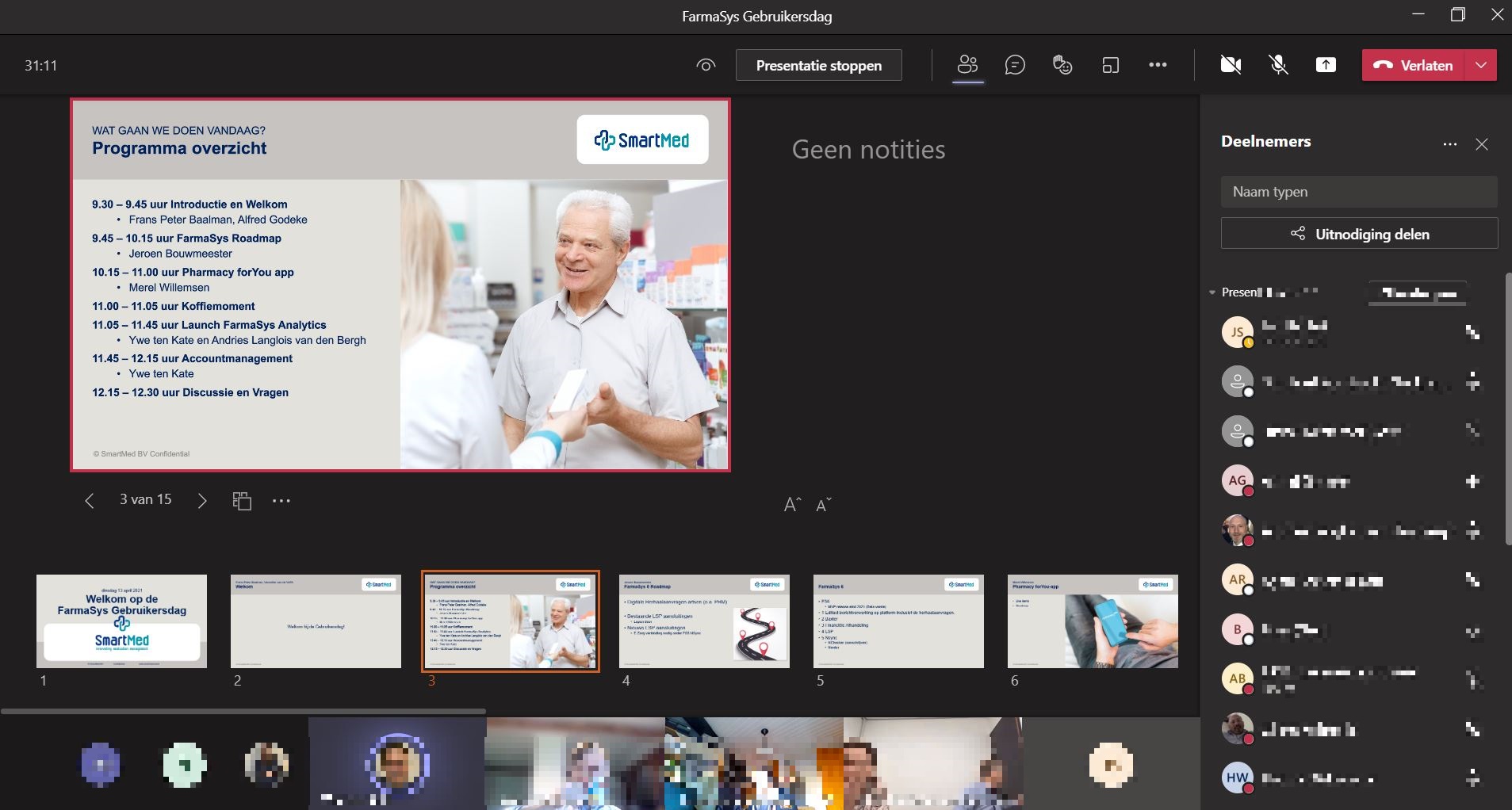
Task: Click Uitnodiging delen button
Action: 1359,234
